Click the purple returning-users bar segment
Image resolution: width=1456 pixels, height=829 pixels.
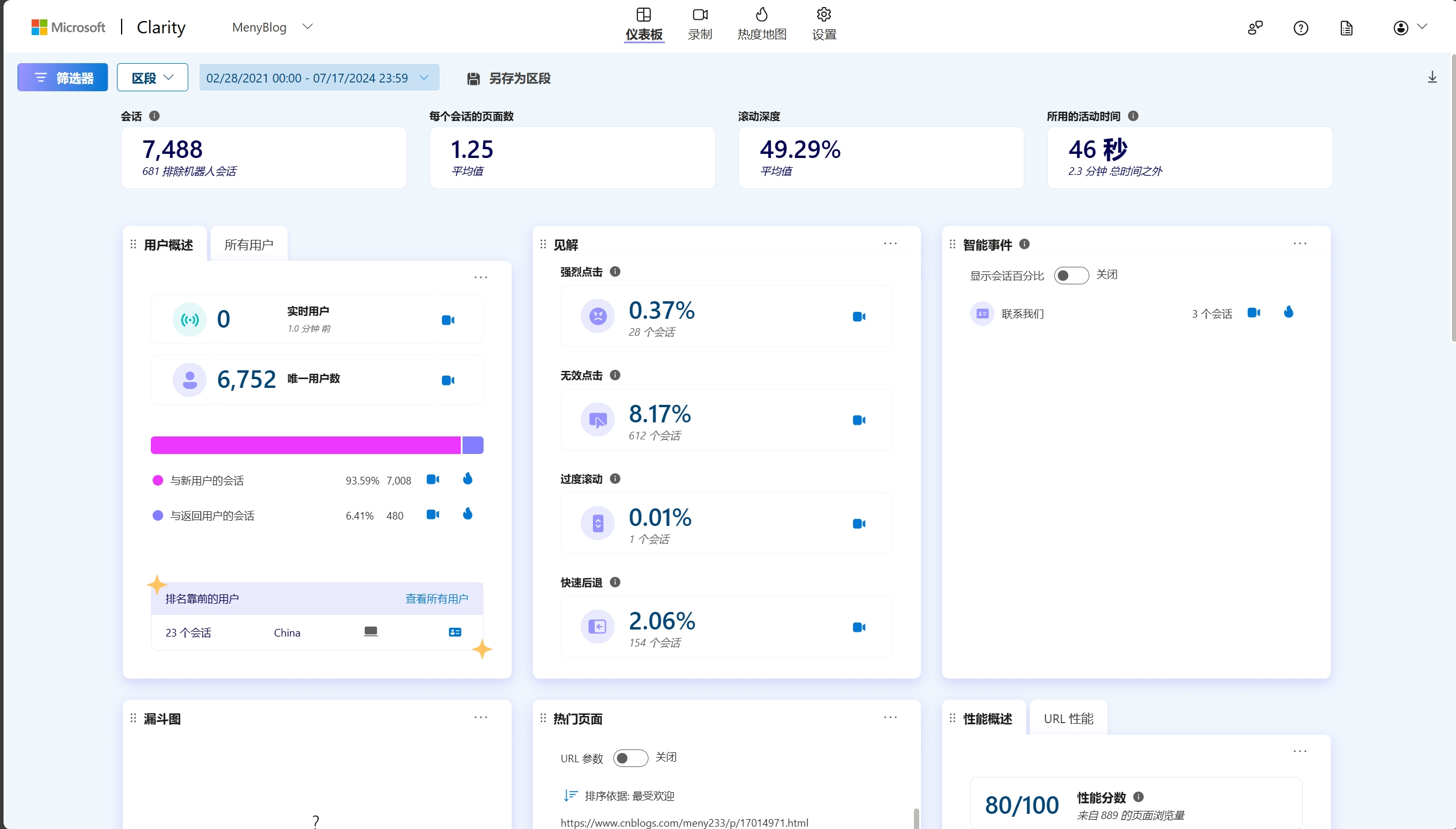tap(473, 445)
